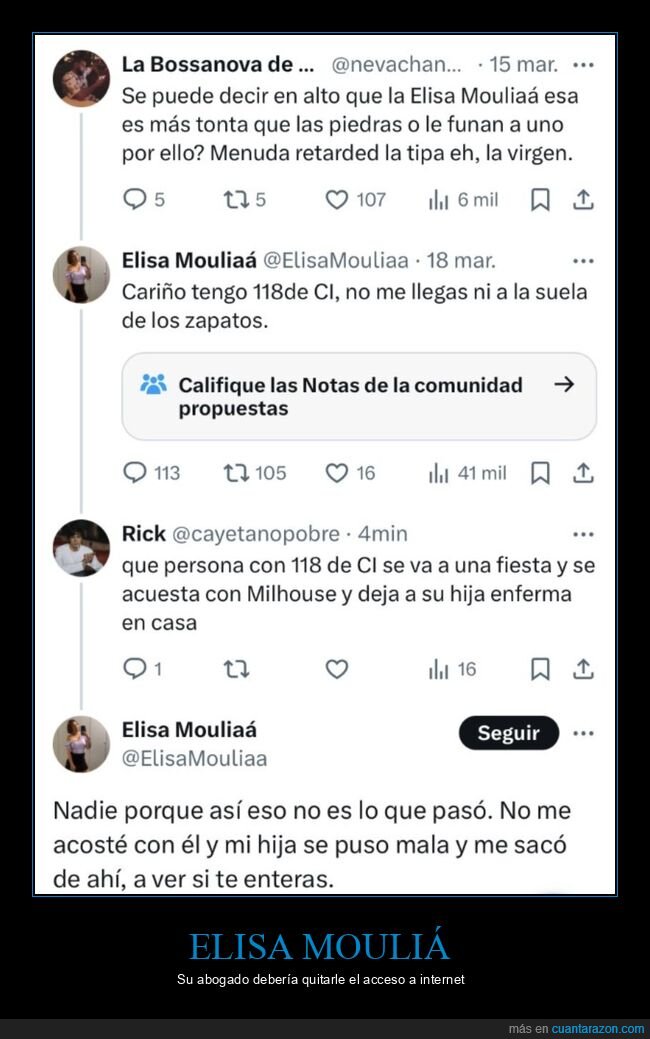Open Rick's tweet options menu
650x1039 pixels.
tap(581, 533)
